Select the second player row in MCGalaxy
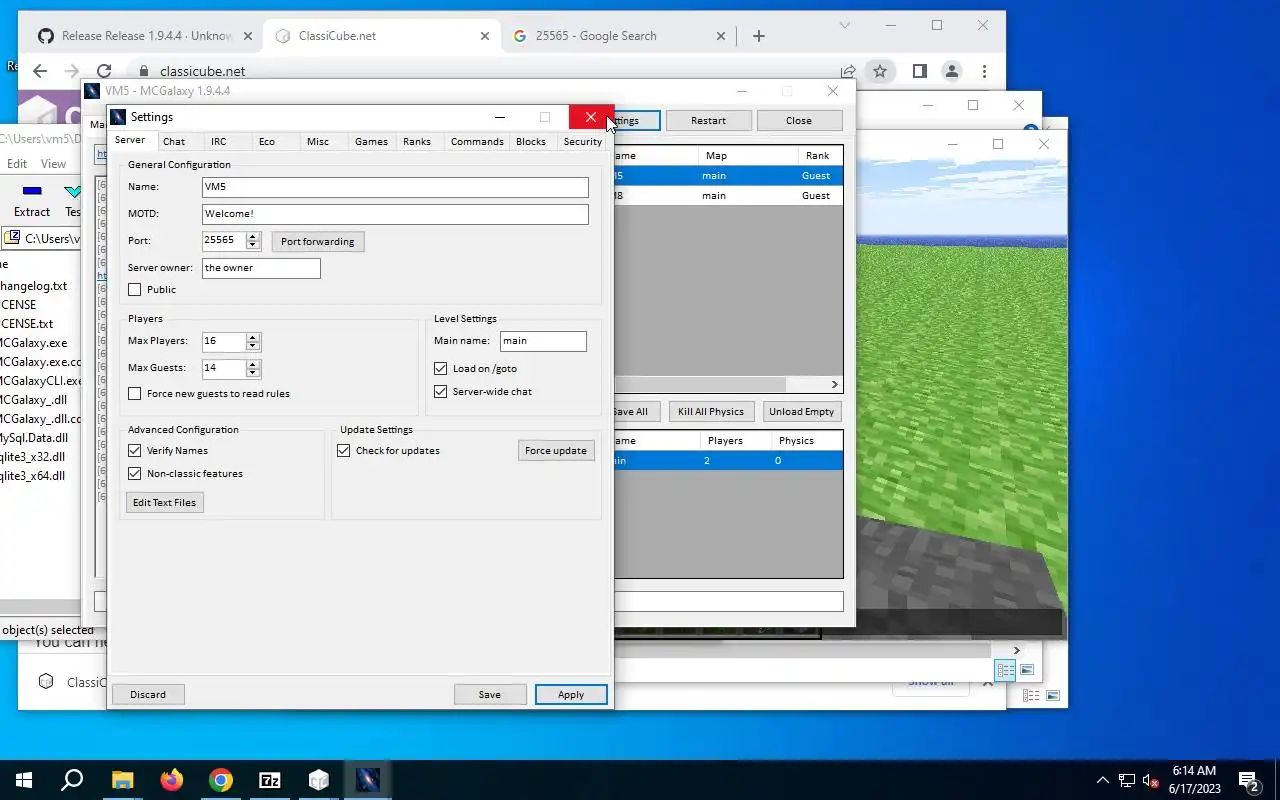Screen dimensions: 1280x800 pyautogui.click(x=728, y=196)
